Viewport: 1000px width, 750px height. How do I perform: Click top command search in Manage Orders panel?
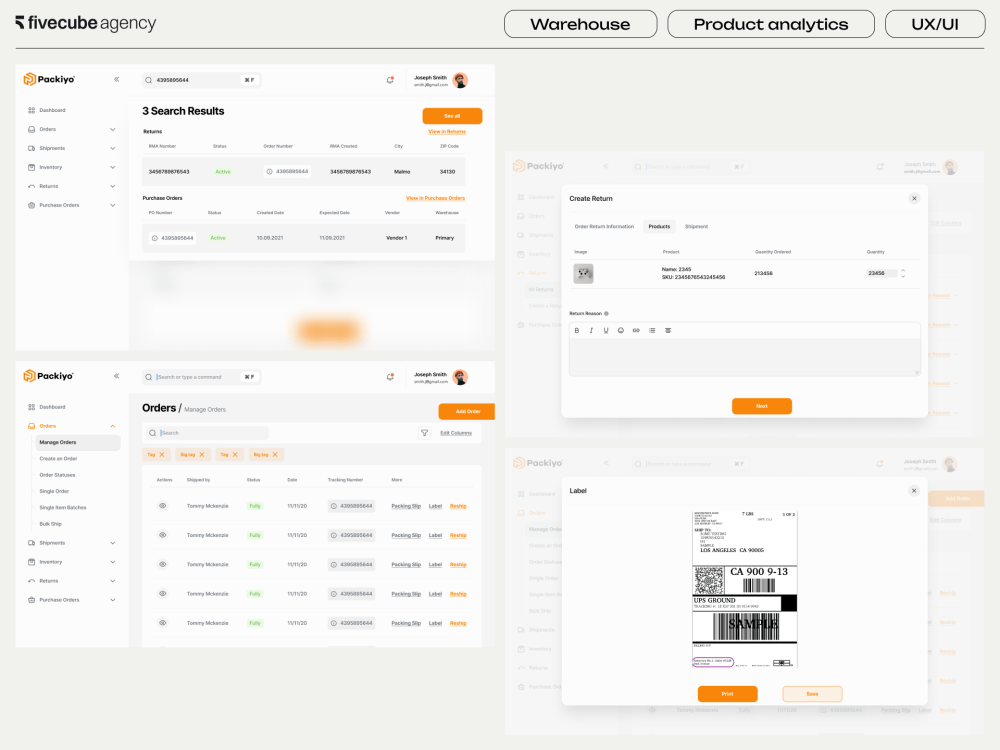(x=202, y=377)
